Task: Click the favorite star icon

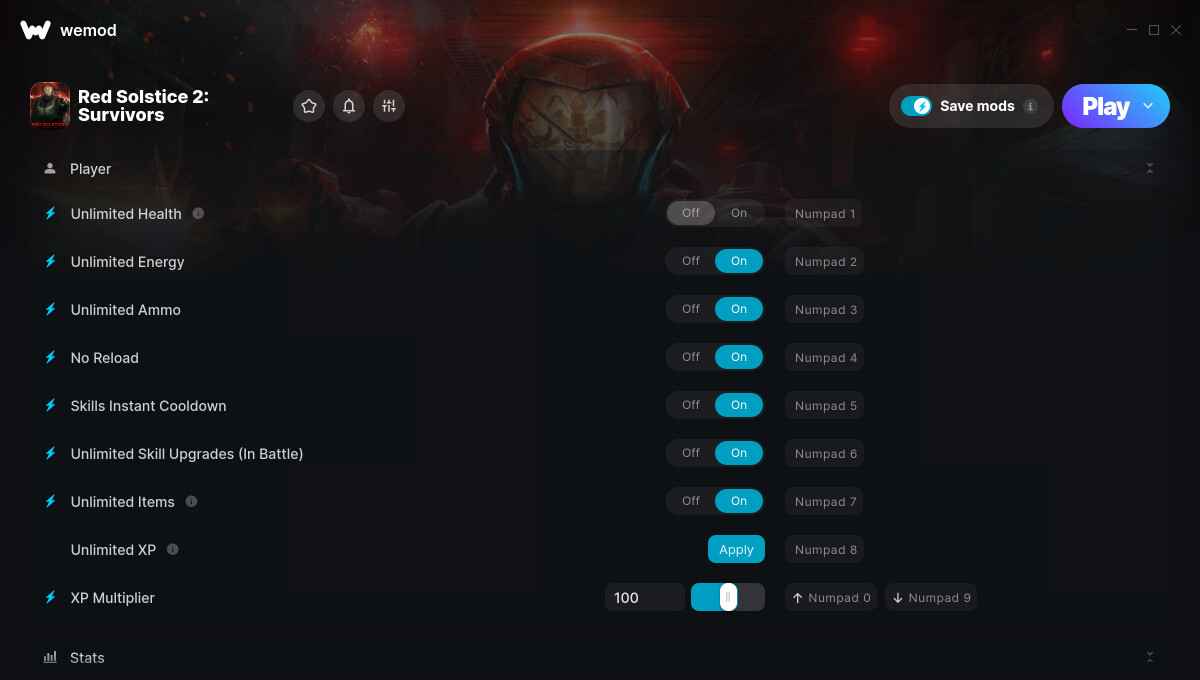Action: 309,106
